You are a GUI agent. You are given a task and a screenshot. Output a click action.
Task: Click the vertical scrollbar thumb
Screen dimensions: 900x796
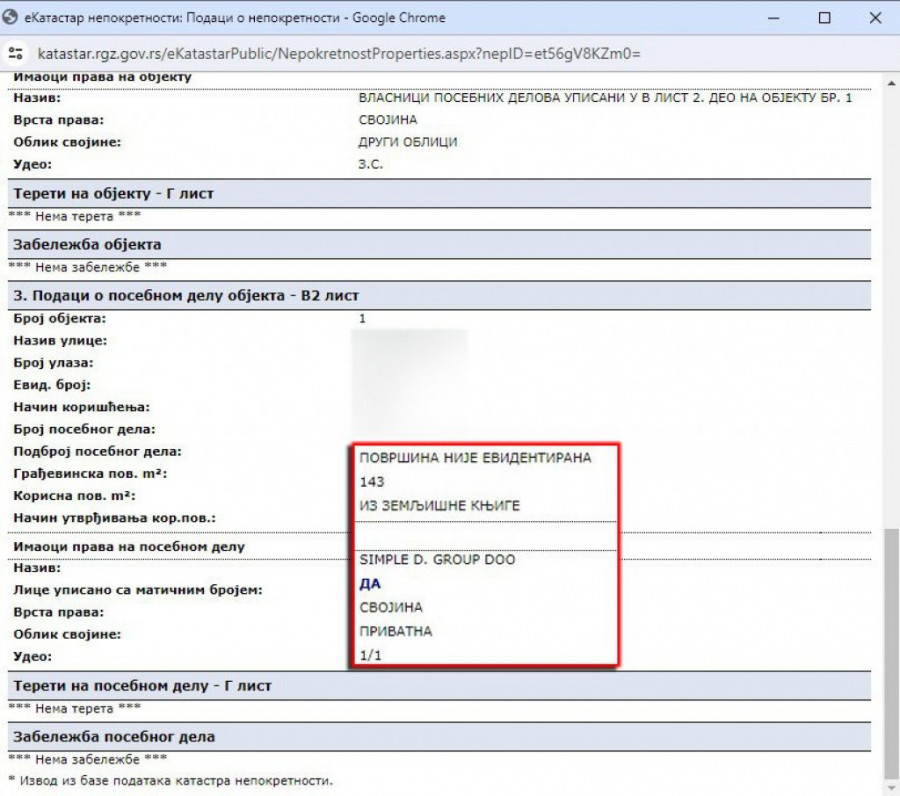(x=891, y=650)
